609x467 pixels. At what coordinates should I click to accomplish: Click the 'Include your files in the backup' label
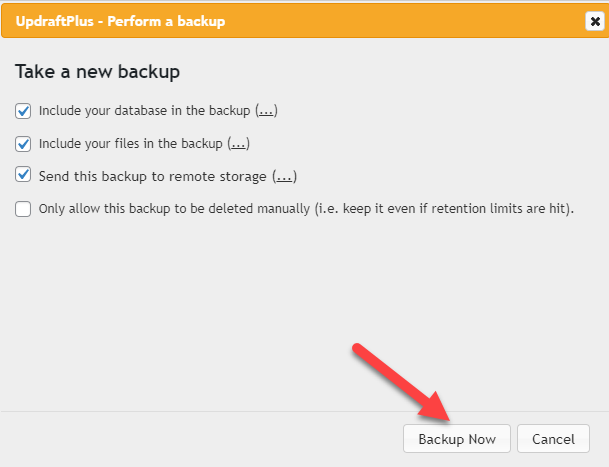click(131, 144)
